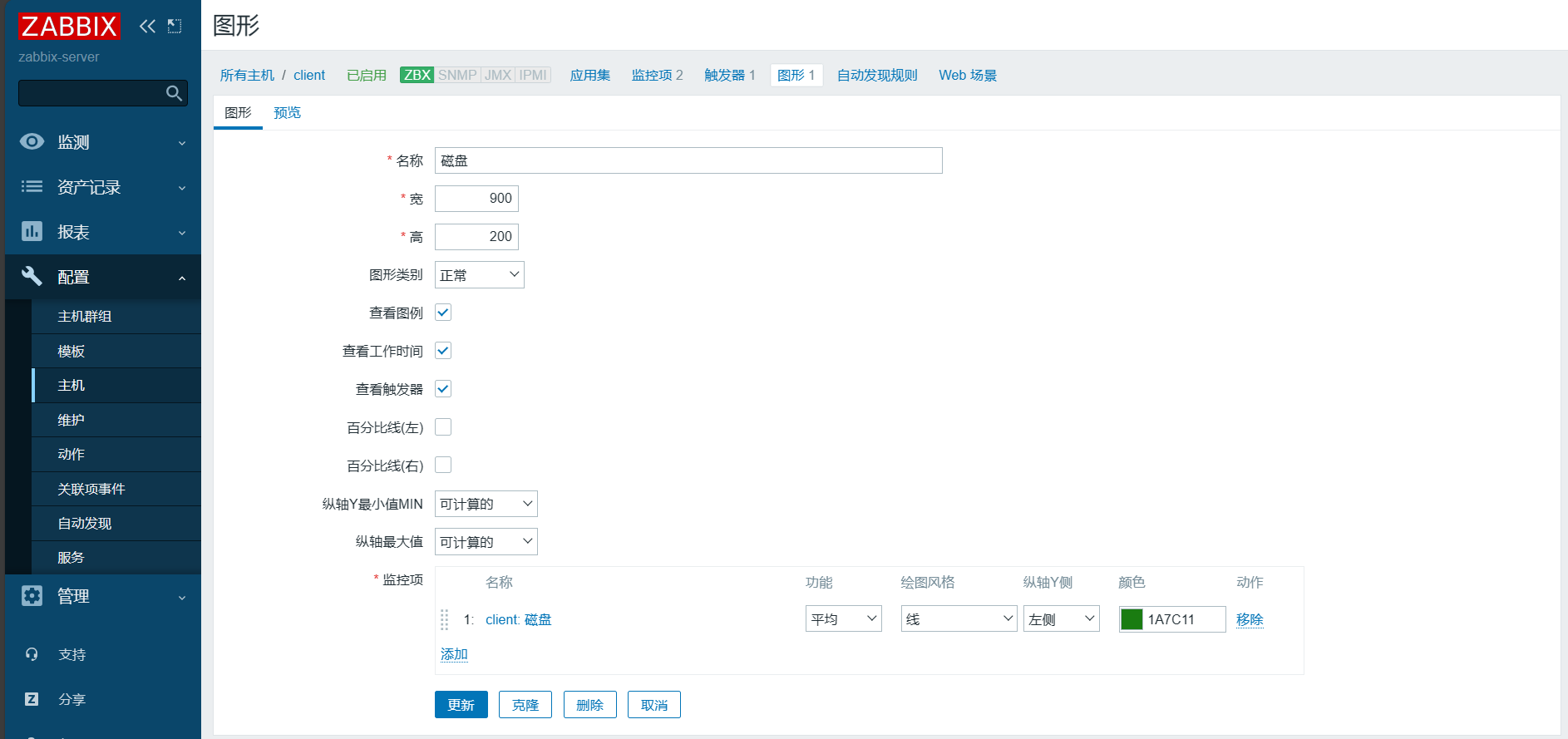Click the eye icon for 监测
Image resolution: width=1568 pixels, height=739 pixels.
click(x=32, y=141)
